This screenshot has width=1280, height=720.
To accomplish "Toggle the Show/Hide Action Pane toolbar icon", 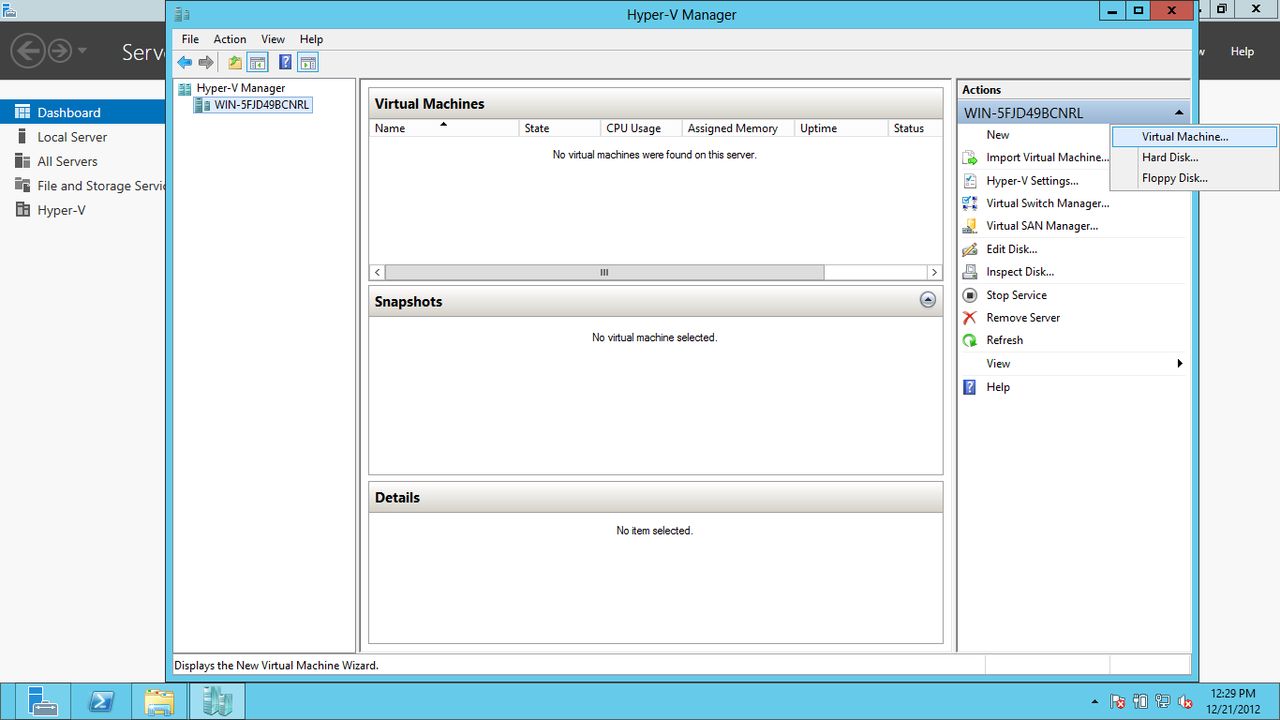I will point(308,62).
